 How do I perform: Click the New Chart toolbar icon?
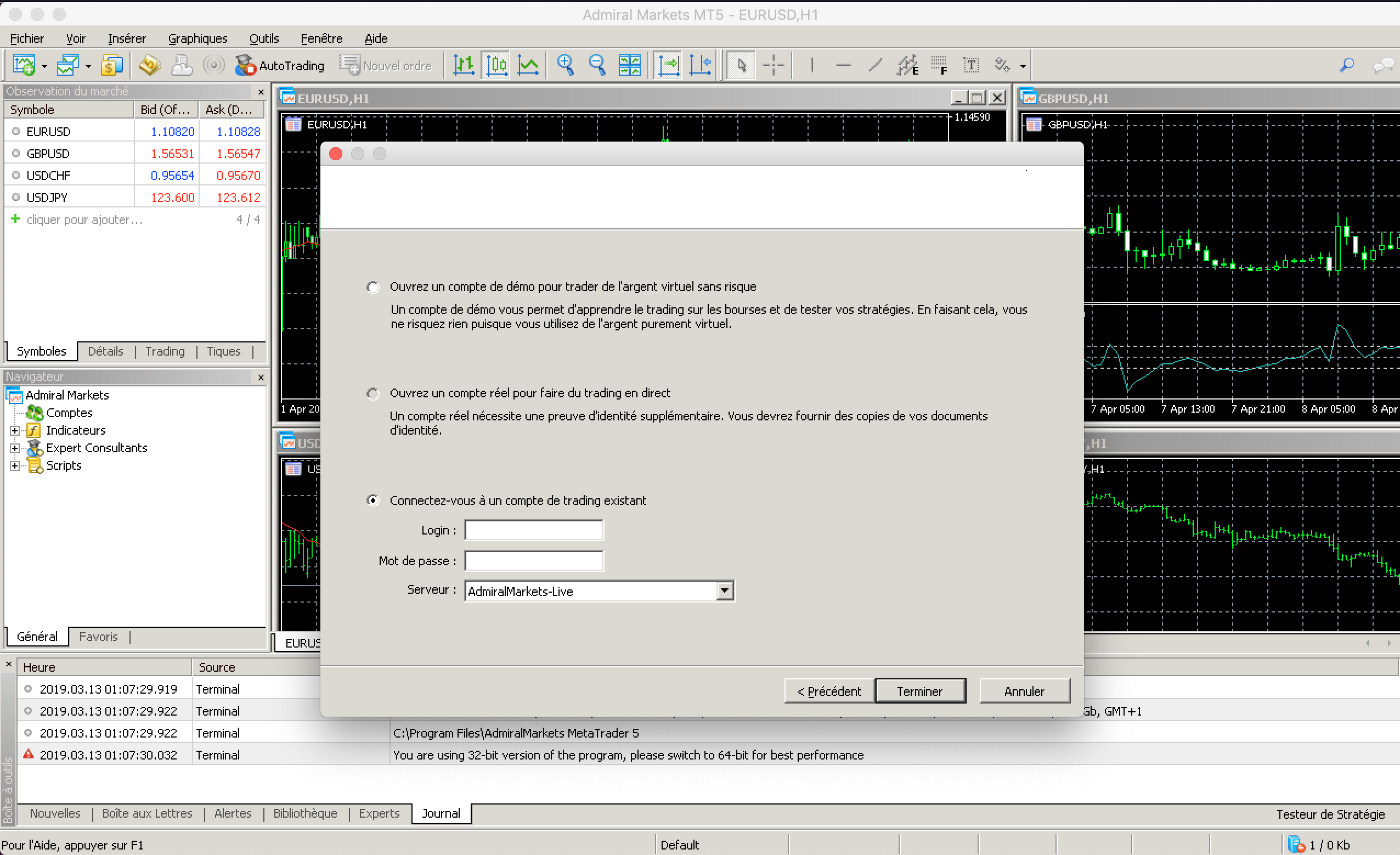(x=24, y=65)
